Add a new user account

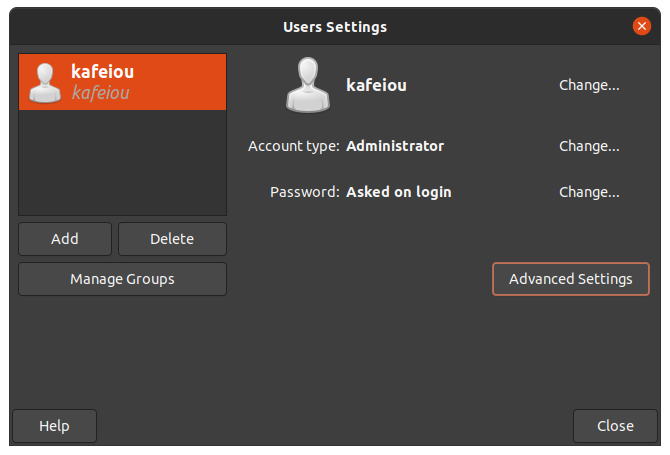click(x=65, y=239)
